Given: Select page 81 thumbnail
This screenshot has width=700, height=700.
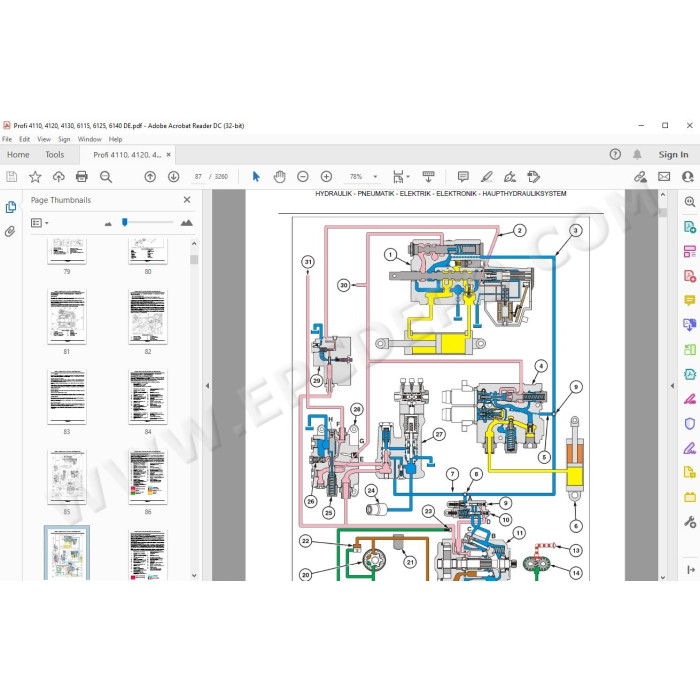Looking at the screenshot, I should 67,317.
